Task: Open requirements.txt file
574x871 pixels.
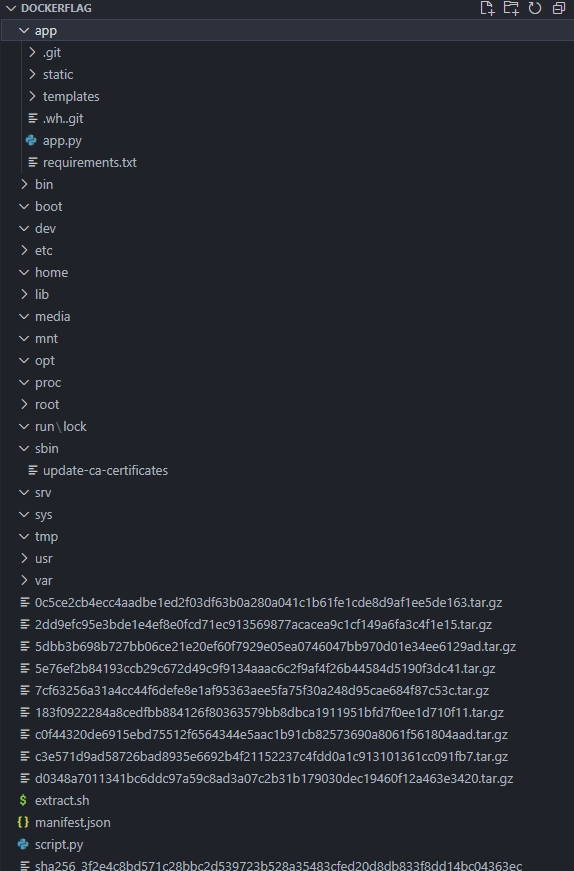Action: [89, 163]
